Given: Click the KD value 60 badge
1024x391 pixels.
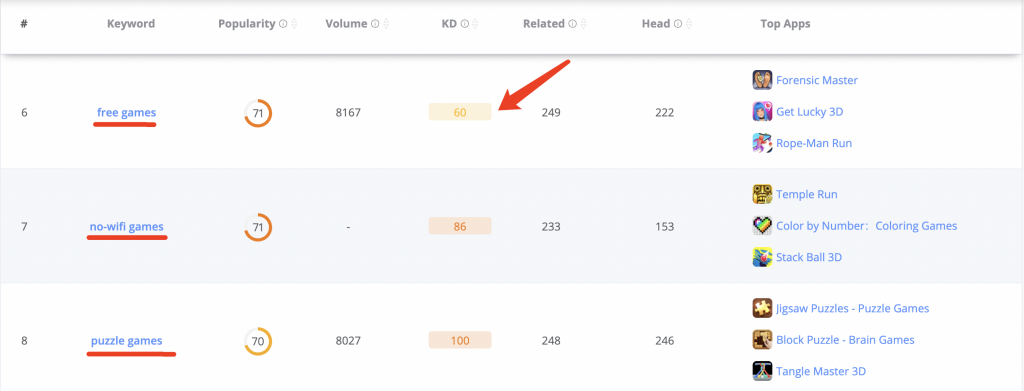Looking at the screenshot, I should (460, 112).
